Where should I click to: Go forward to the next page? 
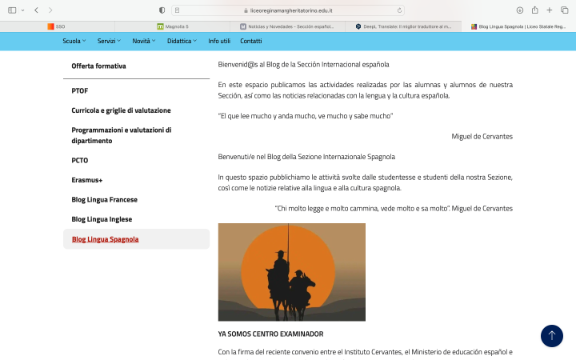[50, 10]
